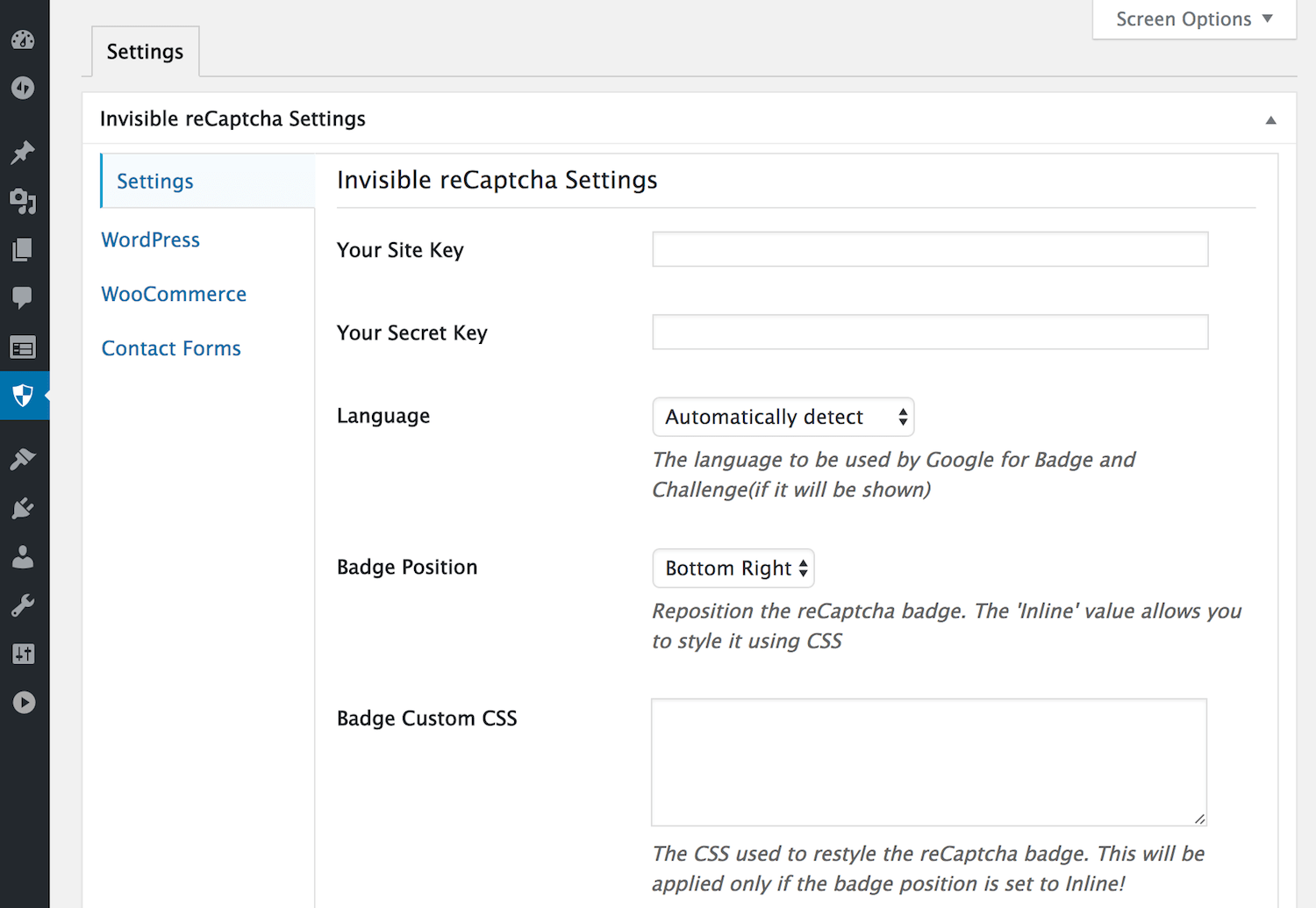Open the Language dropdown
Screen dimensions: 1316x908
point(783,417)
